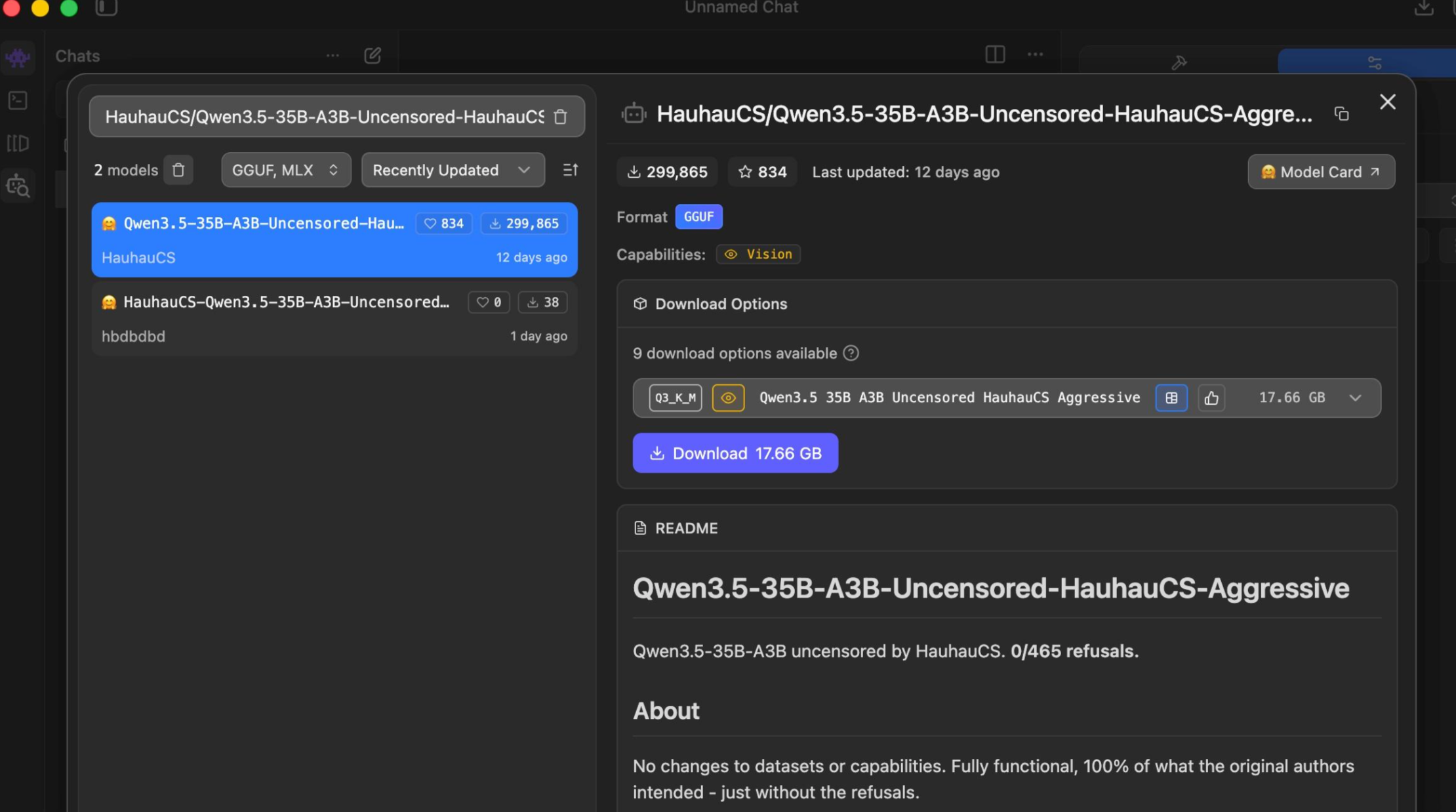Create new chat with compose icon

click(373, 56)
